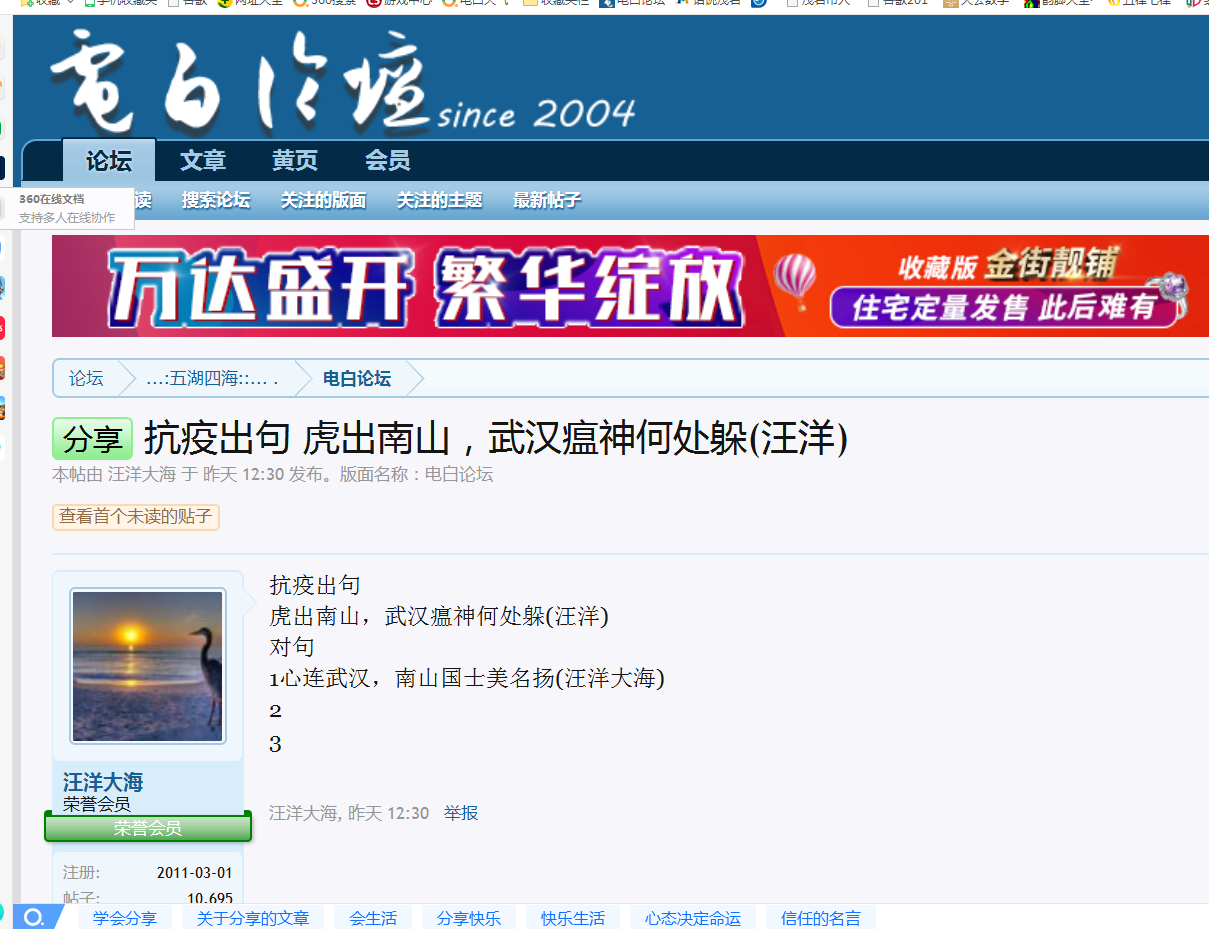Screen dimensions: 1209x929
Task: Click 查看首个未读的贴子 button
Action: coord(135,517)
